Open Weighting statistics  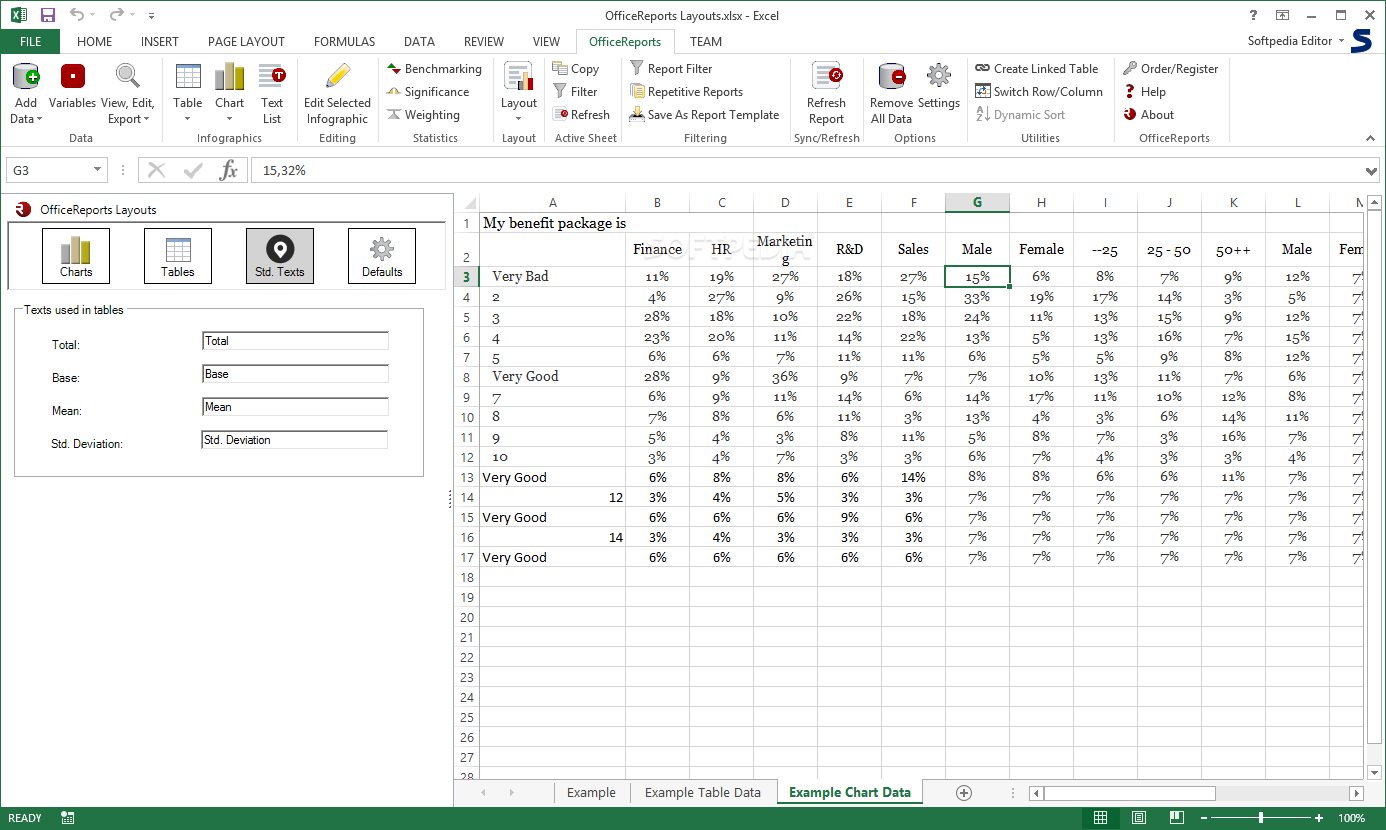pyautogui.click(x=423, y=115)
